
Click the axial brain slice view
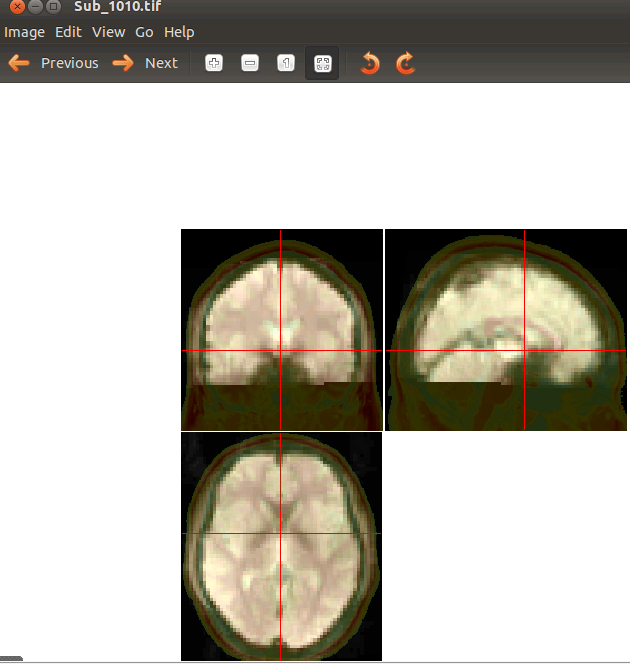click(x=282, y=546)
